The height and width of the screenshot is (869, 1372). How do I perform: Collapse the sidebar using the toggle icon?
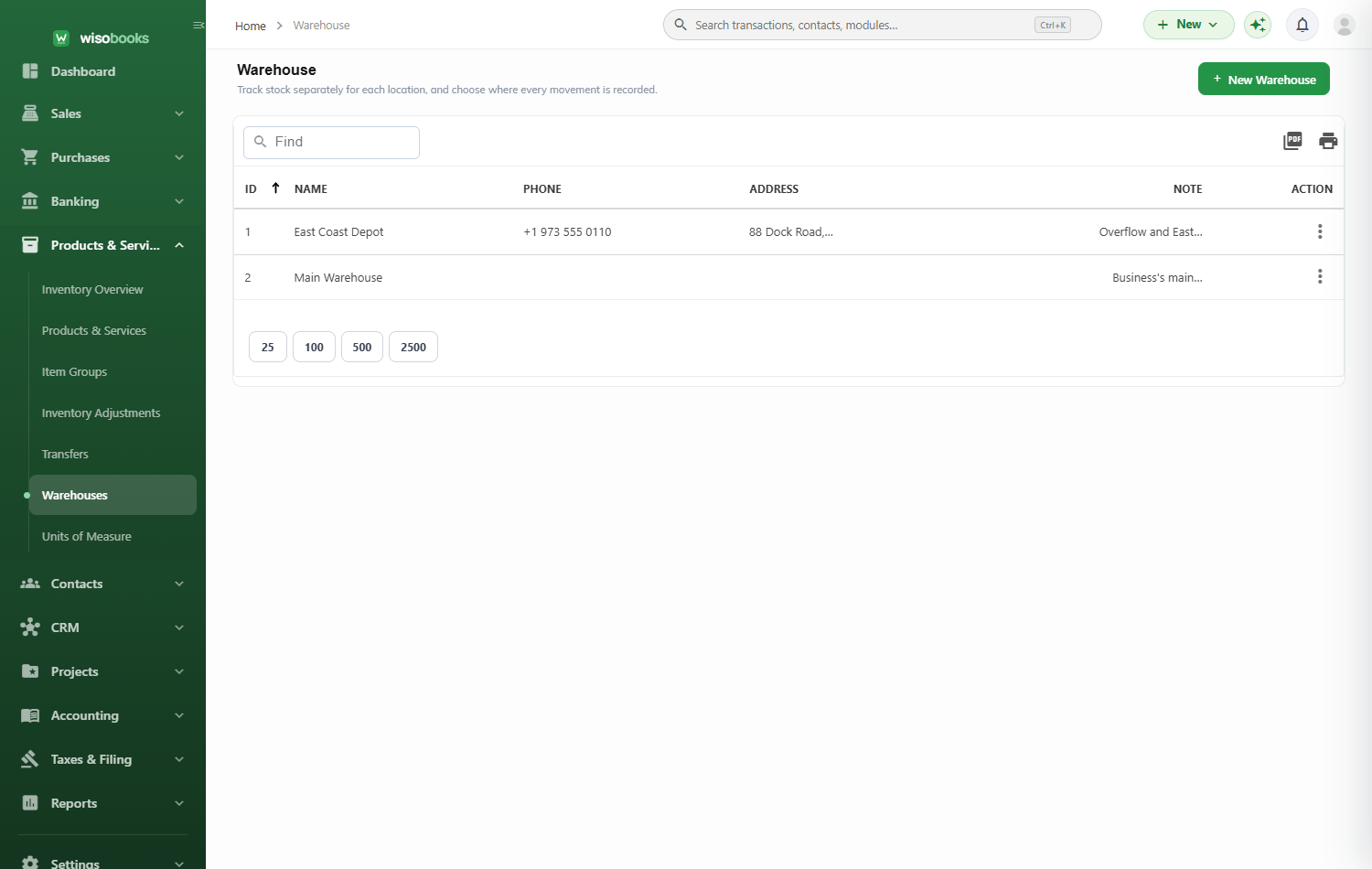[198, 26]
